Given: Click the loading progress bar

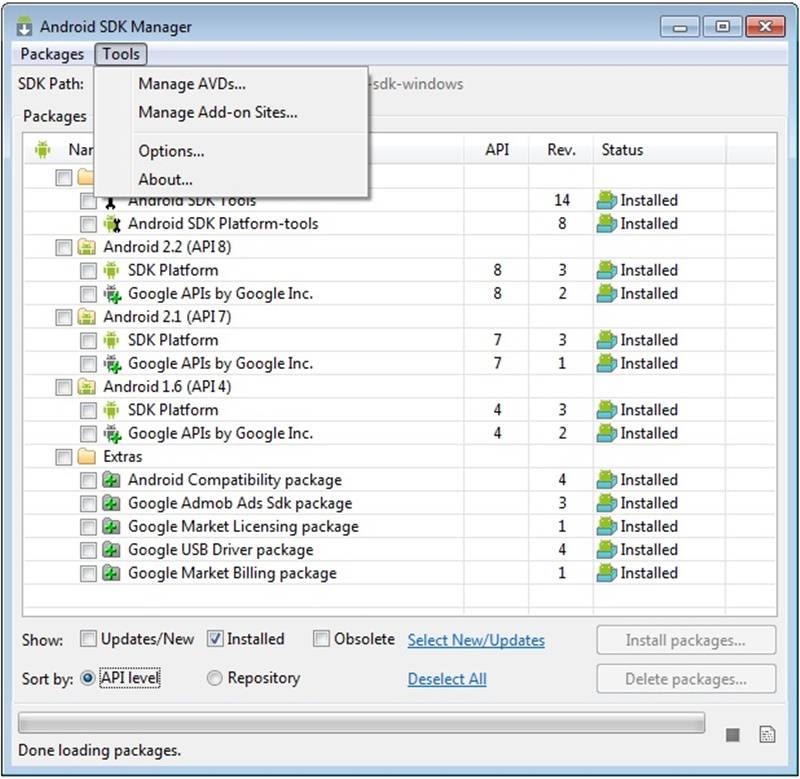Looking at the screenshot, I should tap(362, 723).
